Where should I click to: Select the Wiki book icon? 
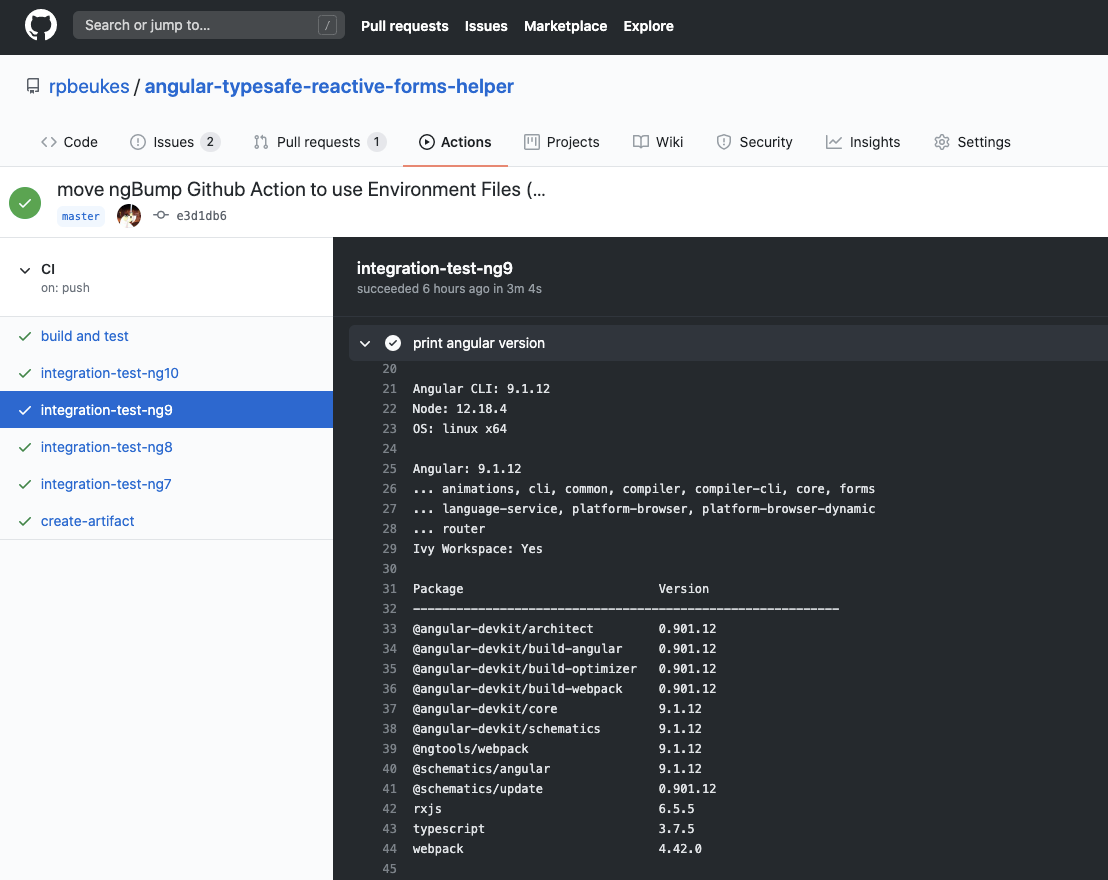[641, 141]
